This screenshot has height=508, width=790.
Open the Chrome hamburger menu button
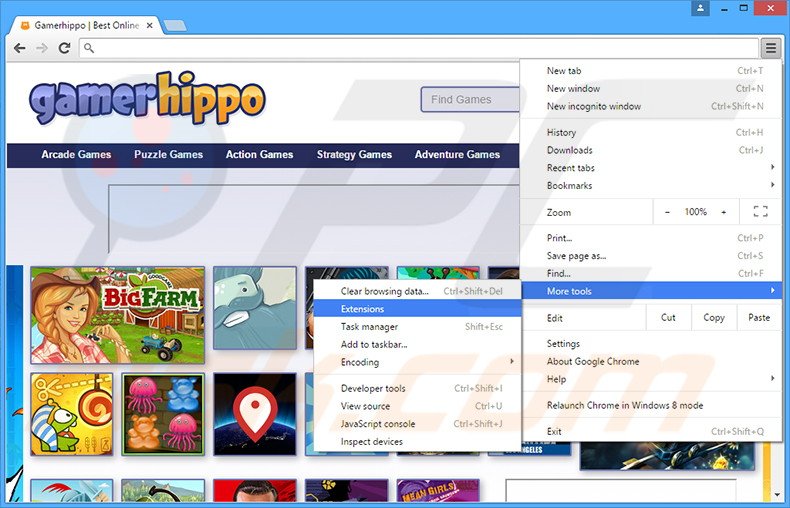[770, 48]
